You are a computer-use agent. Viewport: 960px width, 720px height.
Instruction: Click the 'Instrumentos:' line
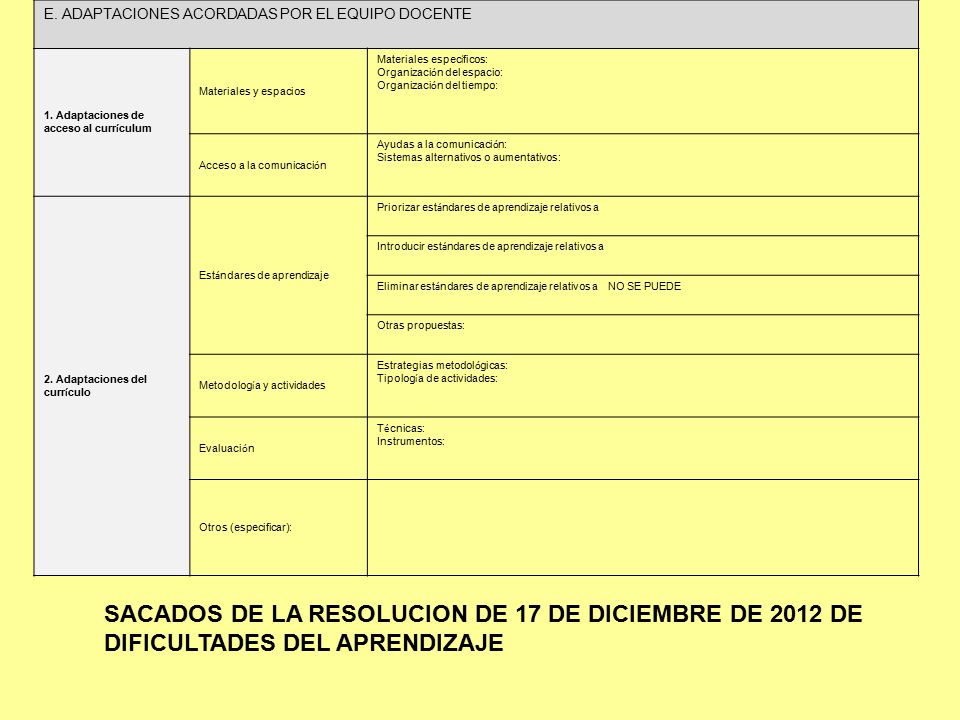(411, 441)
